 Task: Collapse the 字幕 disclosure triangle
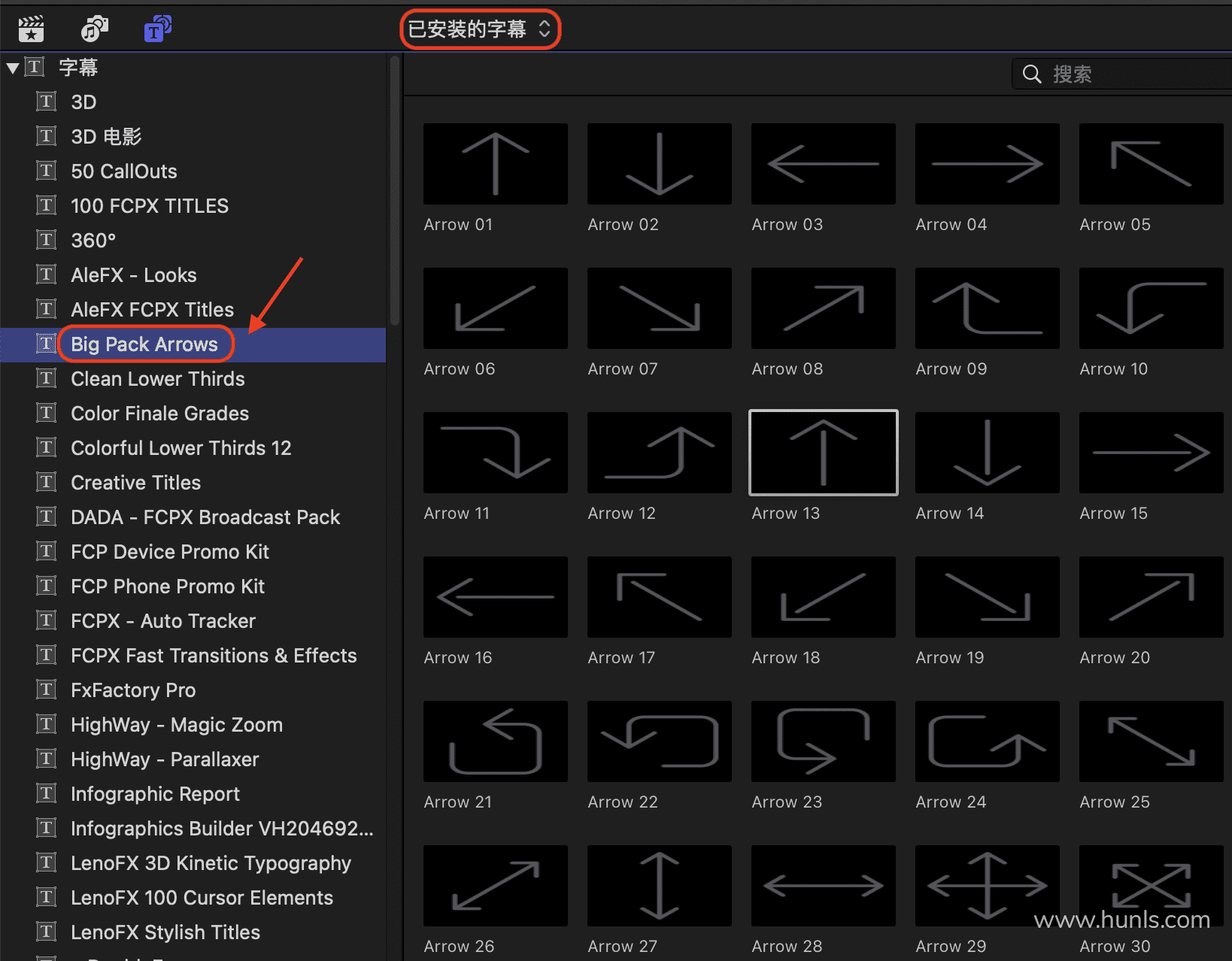pyautogui.click(x=12, y=68)
